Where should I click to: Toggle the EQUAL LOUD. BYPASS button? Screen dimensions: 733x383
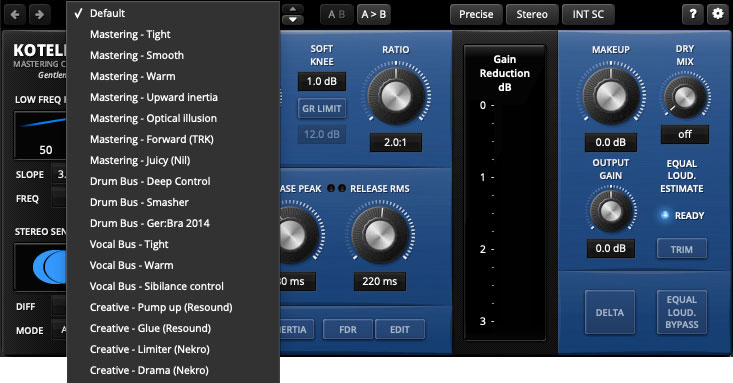[x=682, y=312]
